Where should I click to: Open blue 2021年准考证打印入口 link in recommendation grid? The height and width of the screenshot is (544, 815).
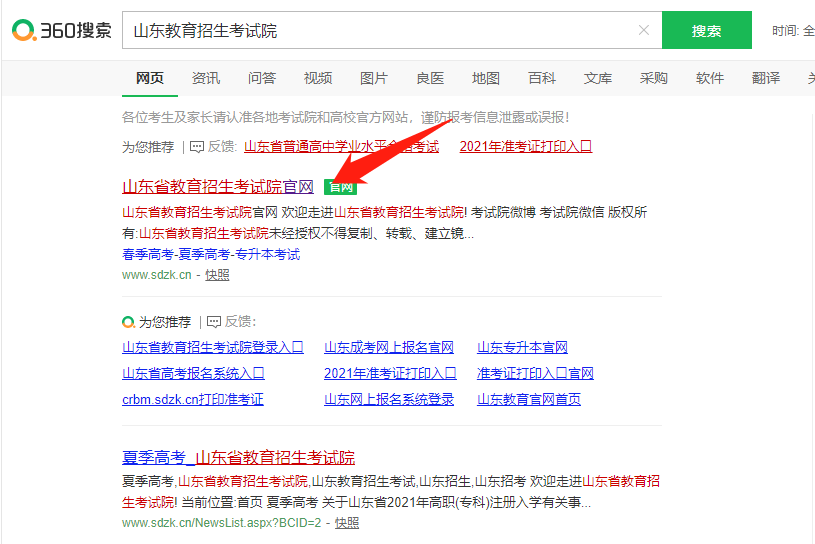point(390,373)
